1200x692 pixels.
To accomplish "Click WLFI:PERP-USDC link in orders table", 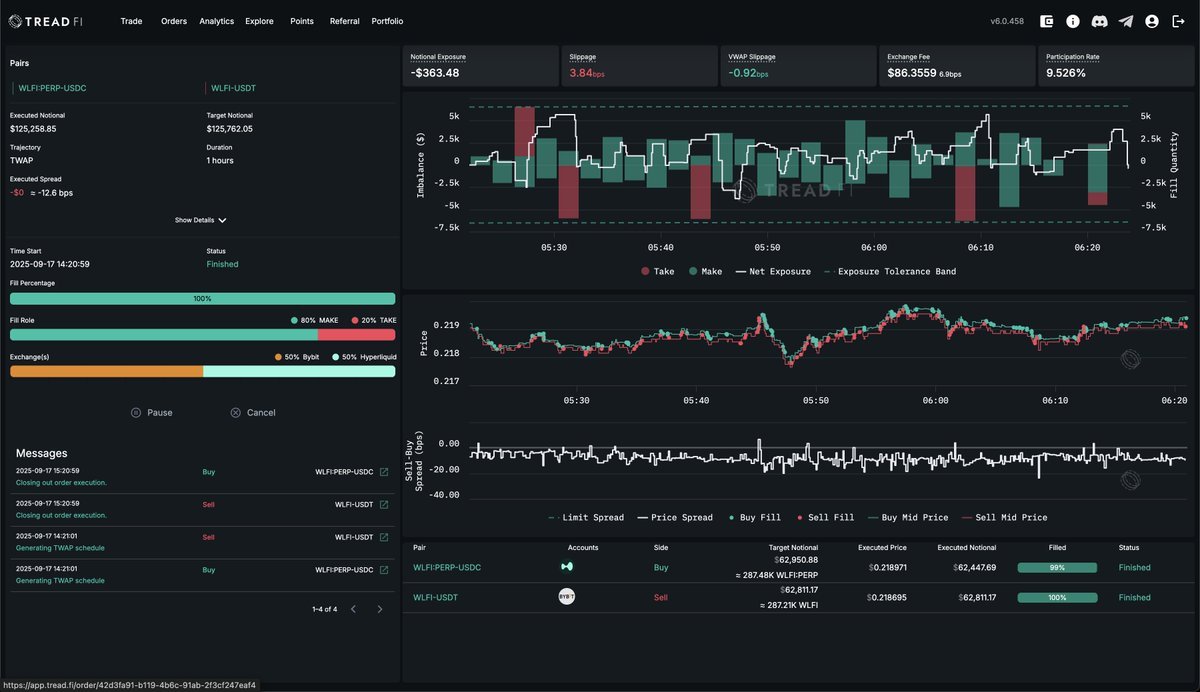I will (x=447, y=567).
